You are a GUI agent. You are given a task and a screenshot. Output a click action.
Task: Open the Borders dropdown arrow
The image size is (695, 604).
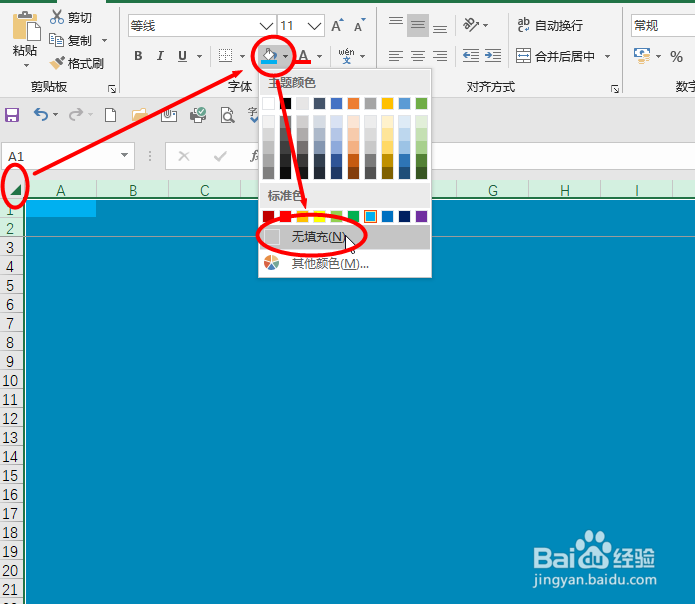242,56
